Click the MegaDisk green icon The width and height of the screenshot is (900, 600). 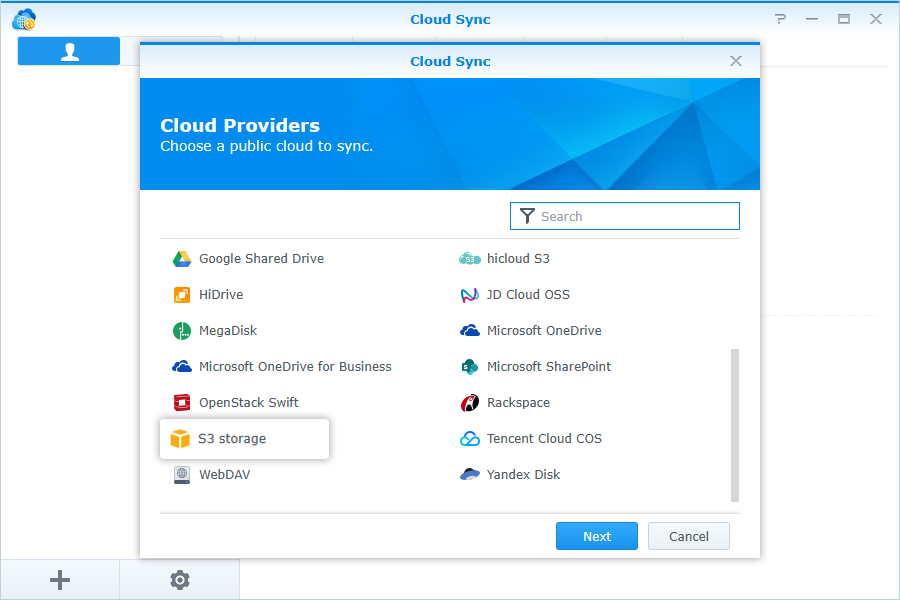[182, 331]
